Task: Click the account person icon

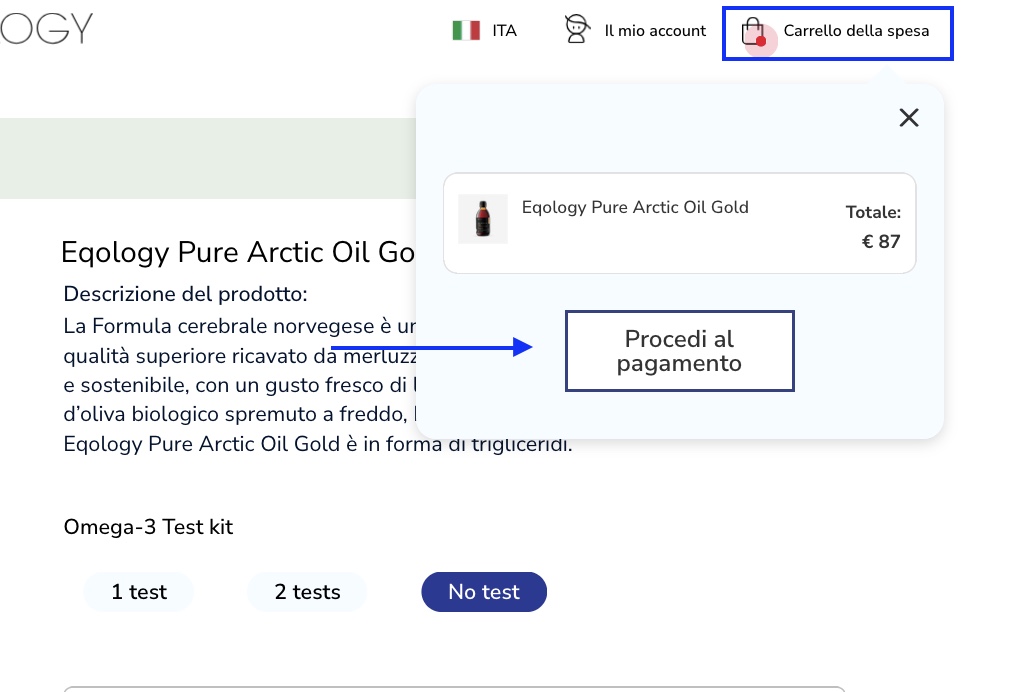Action: click(x=577, y=29)
